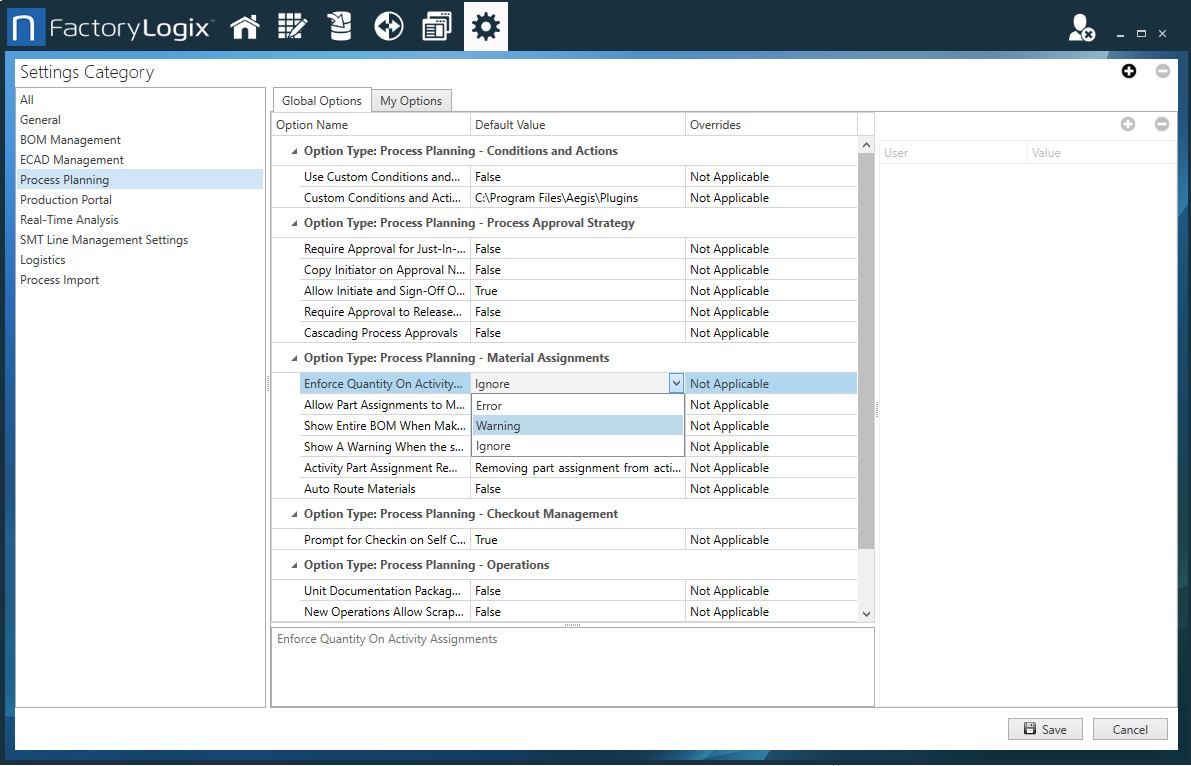Cancel the settings changes

(x=1130, y=729)
